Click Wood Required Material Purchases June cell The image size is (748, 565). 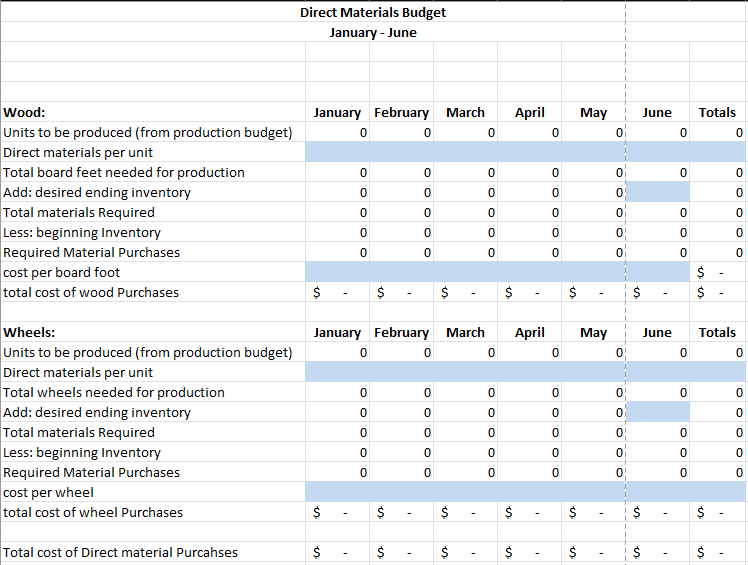(x=657, y=252)
